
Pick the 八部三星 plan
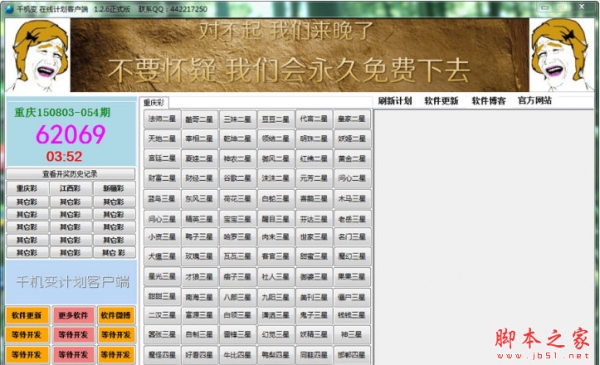pyautogui.click(x=238, y=297)
